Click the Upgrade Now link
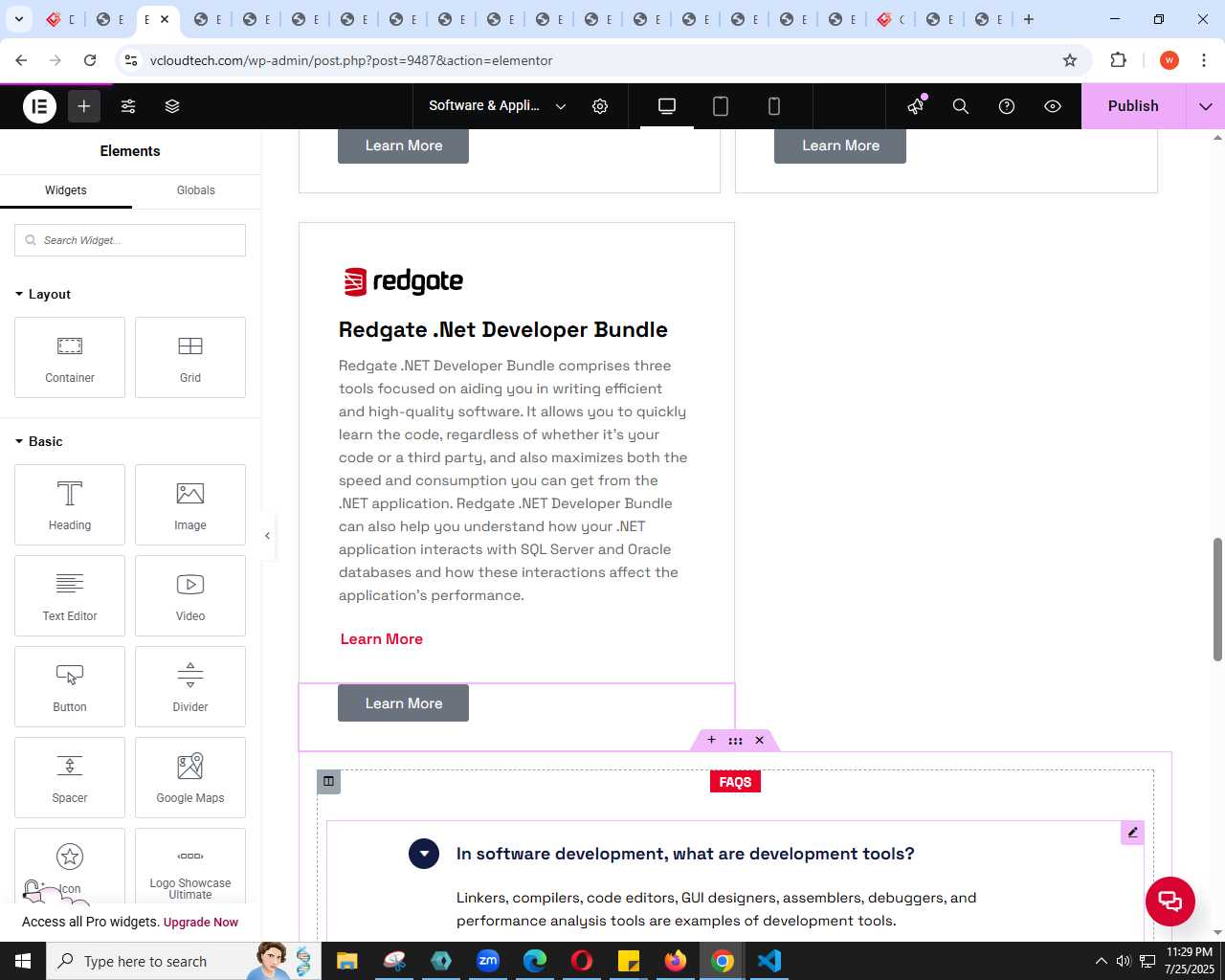The image size is (1225, 980). (201, 923)
